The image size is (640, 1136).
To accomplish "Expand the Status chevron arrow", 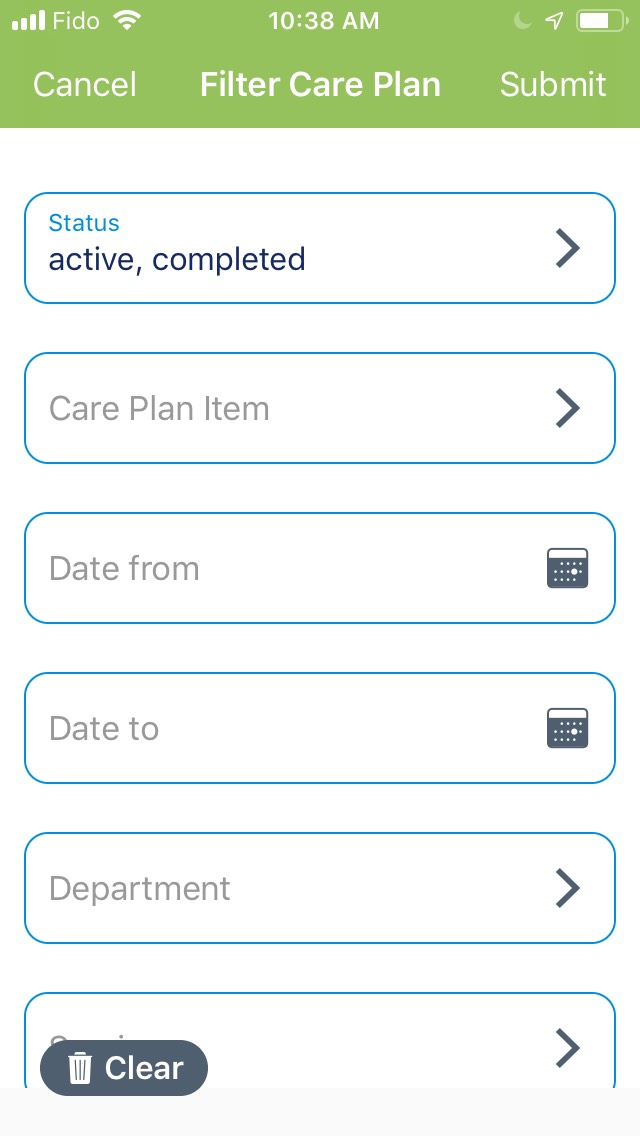I will (567, 248).
